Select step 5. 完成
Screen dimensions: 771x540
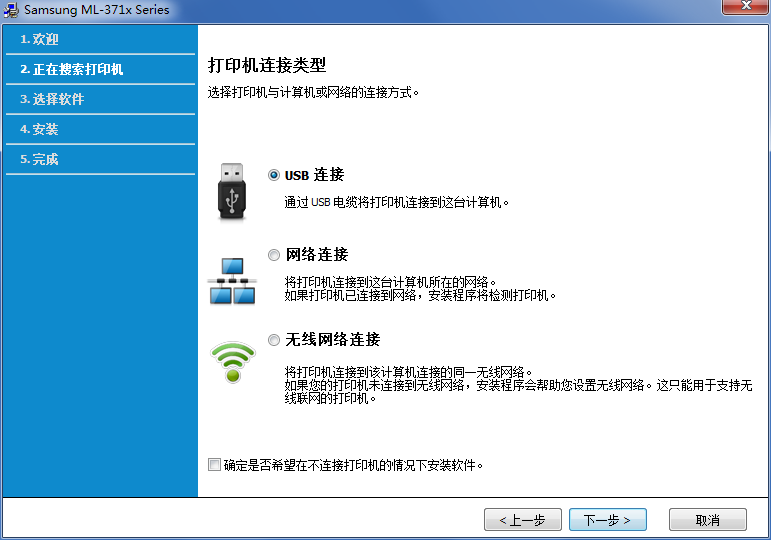tap(100, 159)
